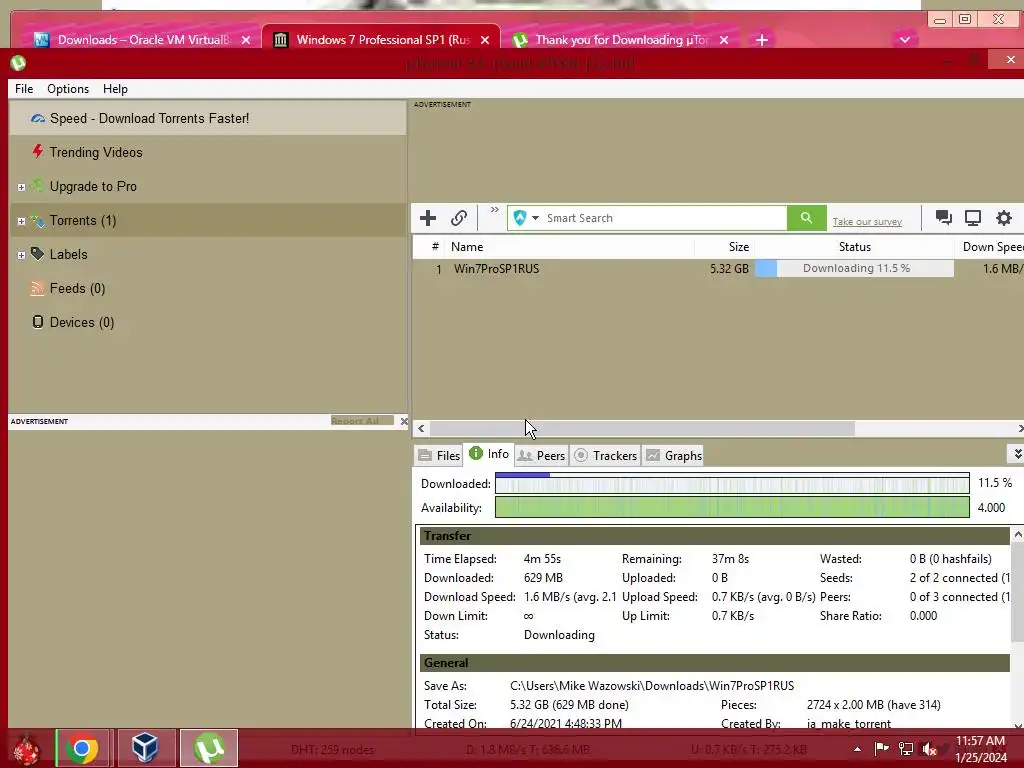Click the Downloaded pieces bar
This screenshot has height=768, width=1024.
tap(732, 483)
